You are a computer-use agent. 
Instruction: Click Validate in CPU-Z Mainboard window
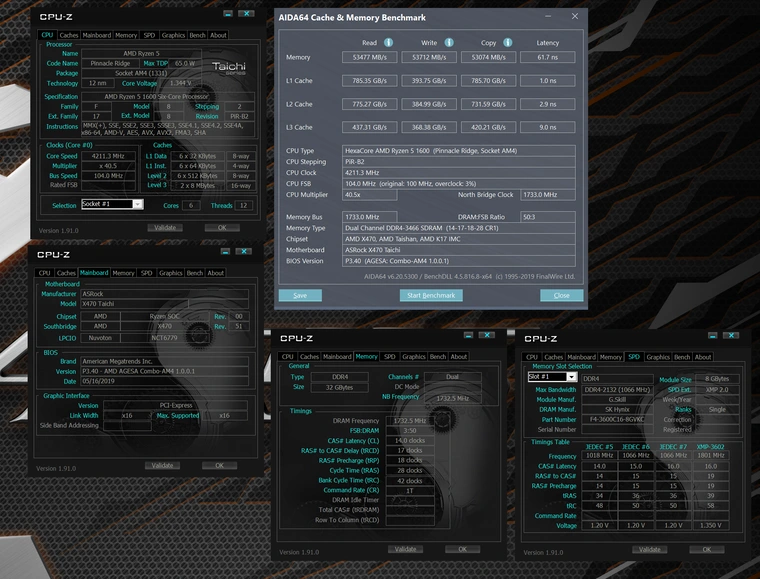coord(162,466)
